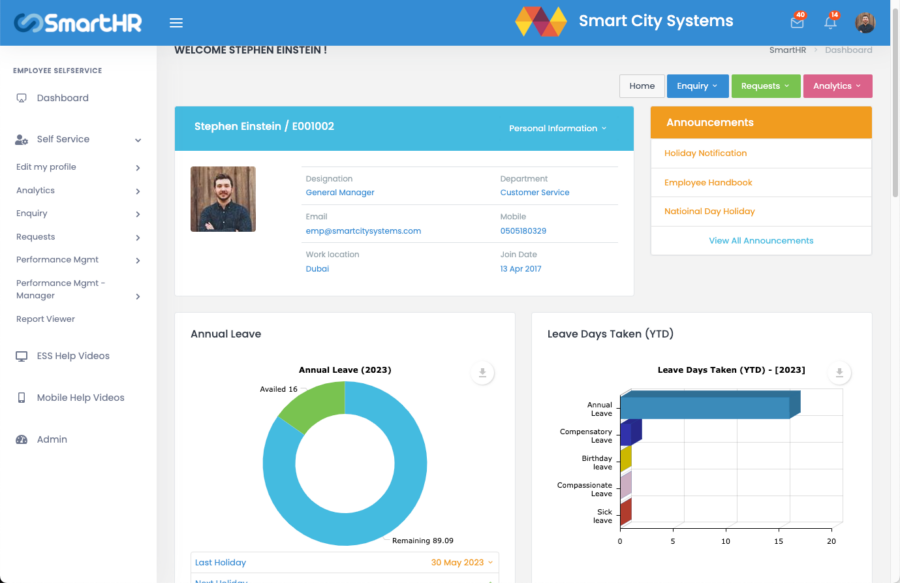
Task: Open the Employee Handbook announcement
Action: (x=708, y=182)
